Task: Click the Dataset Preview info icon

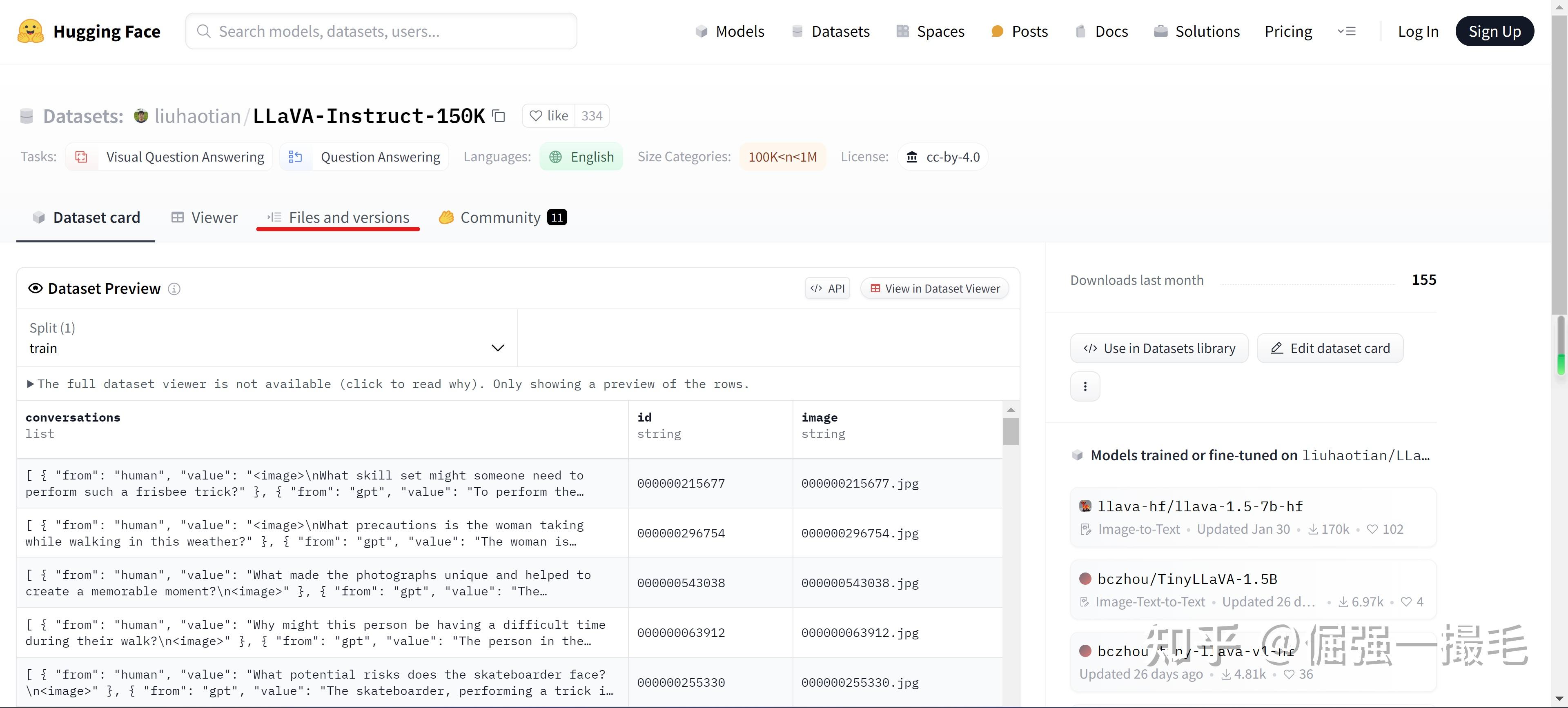Action: point(174,289)
